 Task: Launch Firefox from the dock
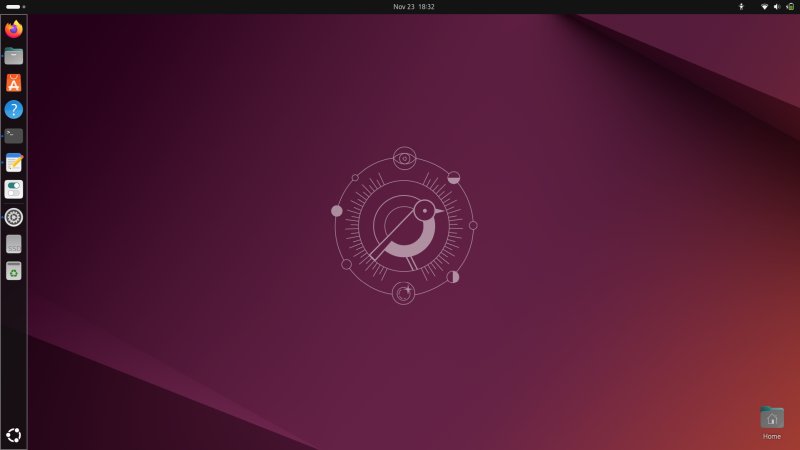(x=14, y=29)
